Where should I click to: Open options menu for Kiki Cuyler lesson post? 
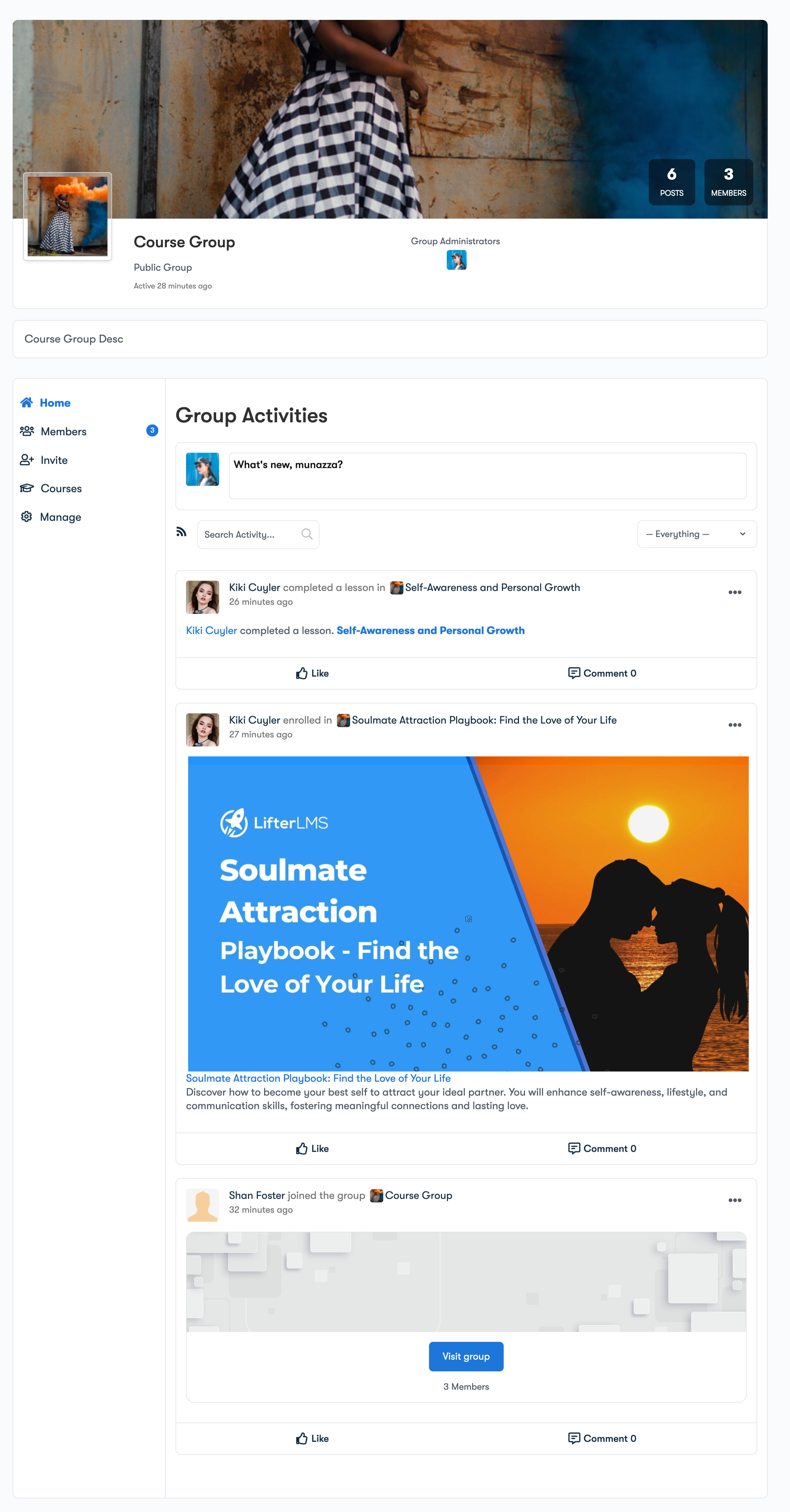735,592
